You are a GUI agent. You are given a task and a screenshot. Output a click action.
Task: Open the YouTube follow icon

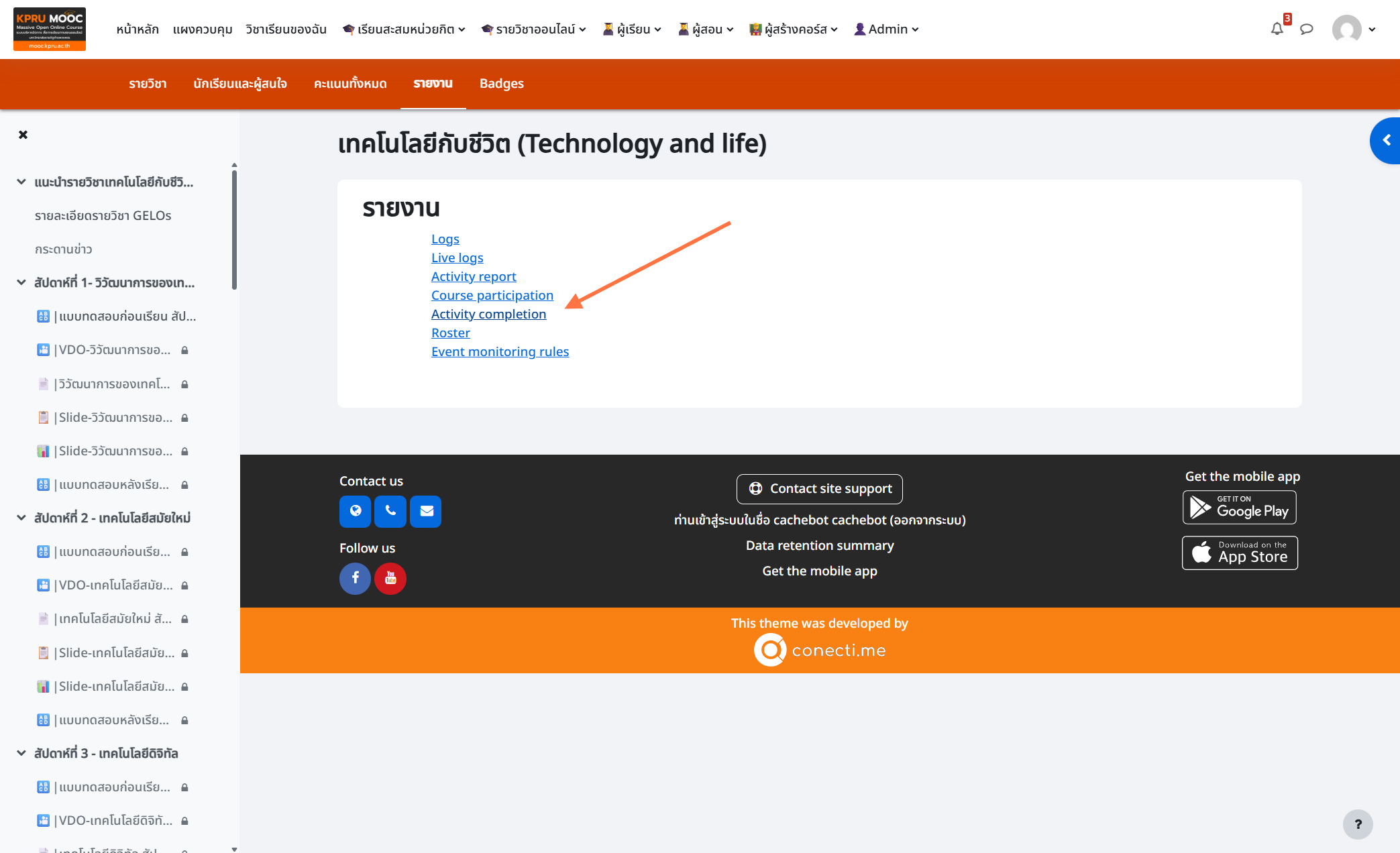tap(390, 578)
